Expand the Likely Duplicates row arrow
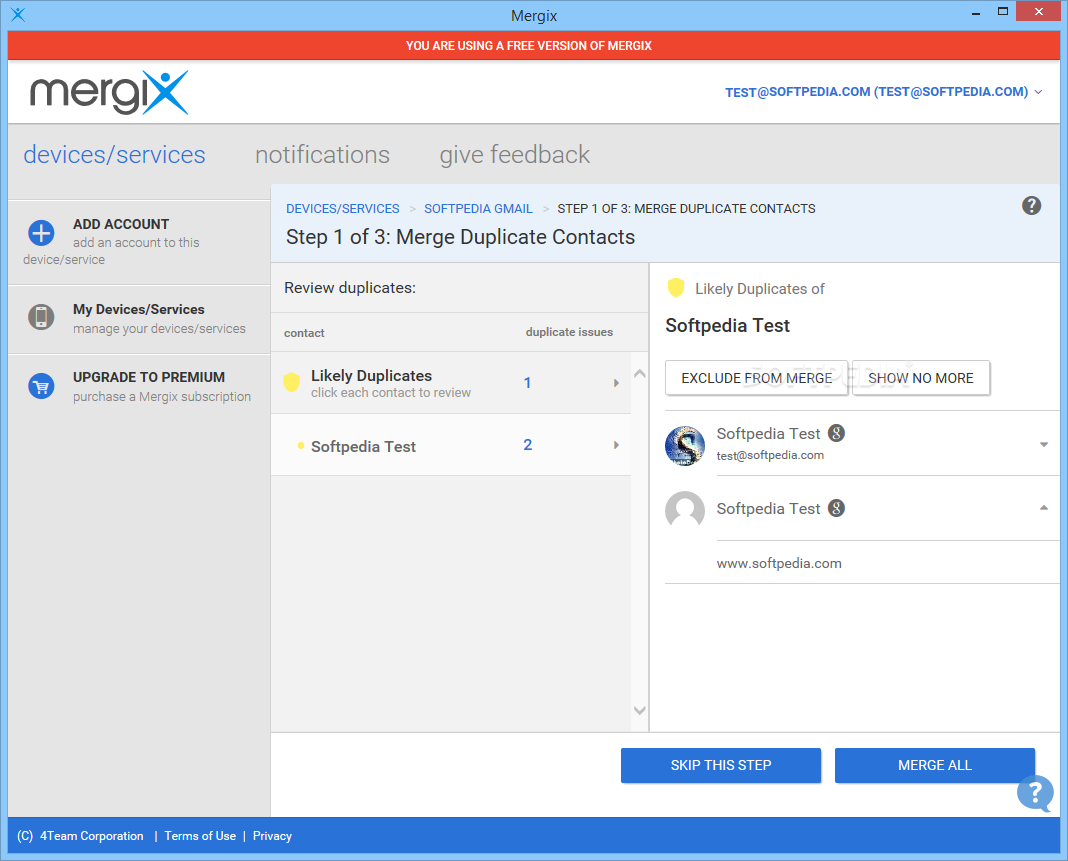The height and width of the screenshot is (861, 1068). (x=616, y=383)
